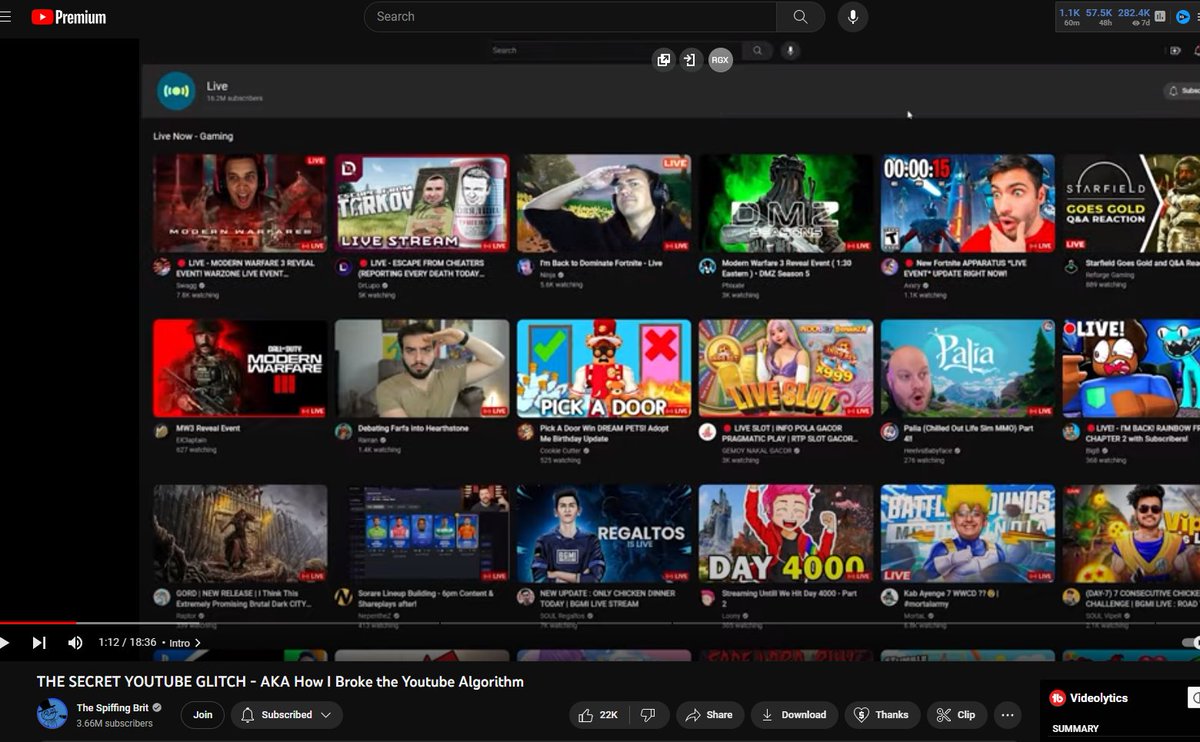Click the DAY 4000 thumbnail
Image resolution: width=1200 pixels, height=742 pixels.
point(785,533)
